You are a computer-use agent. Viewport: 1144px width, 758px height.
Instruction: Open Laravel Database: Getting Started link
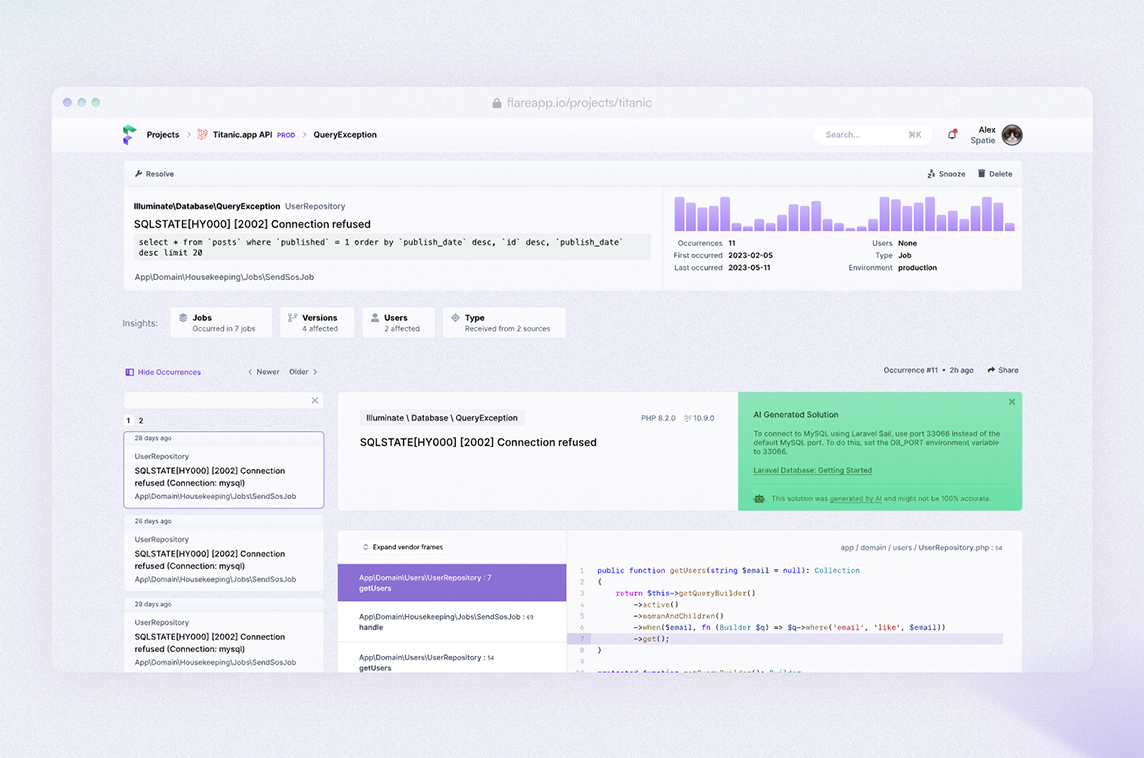812,471
